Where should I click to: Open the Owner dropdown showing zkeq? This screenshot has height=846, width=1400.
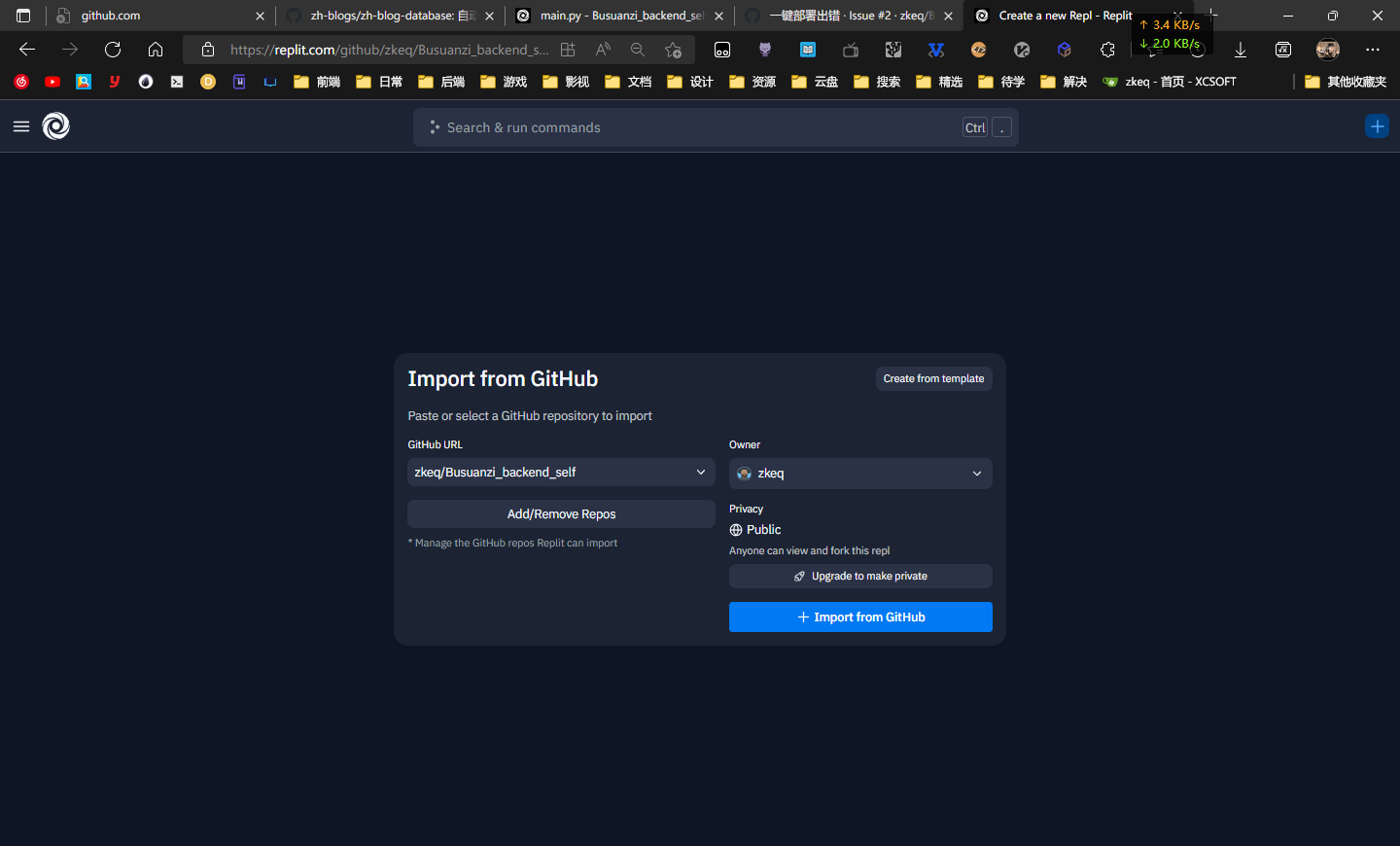(976, 474)
